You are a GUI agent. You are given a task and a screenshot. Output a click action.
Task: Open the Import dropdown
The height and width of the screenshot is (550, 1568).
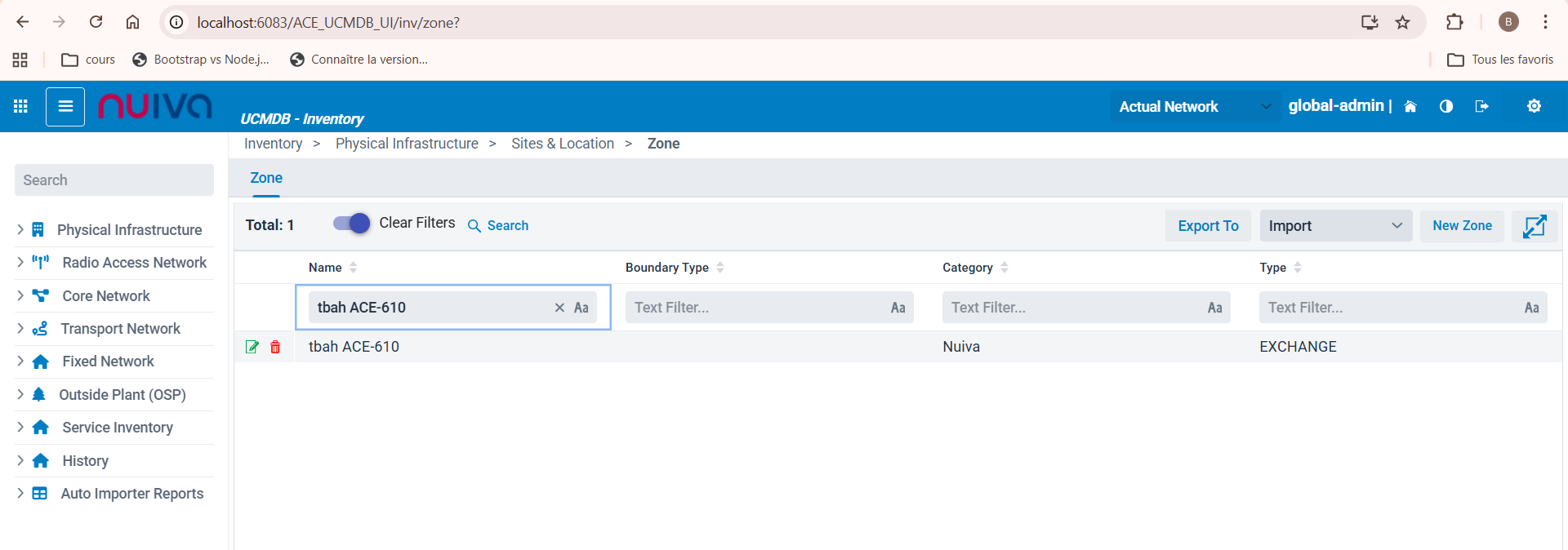1334,226
